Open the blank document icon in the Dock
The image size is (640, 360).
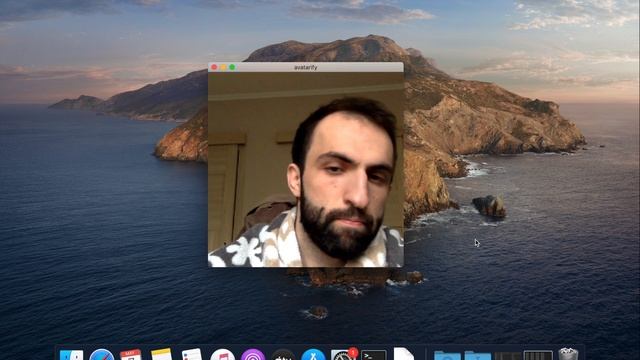(x=404, y=354)
